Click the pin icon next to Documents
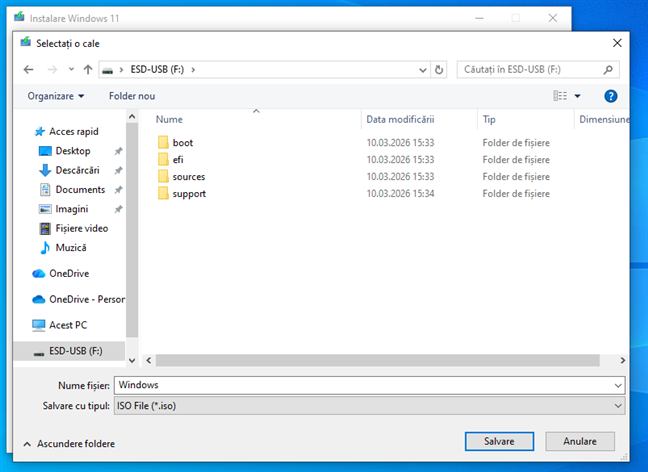This screenshot has width=648, height=472. point(118,190)
